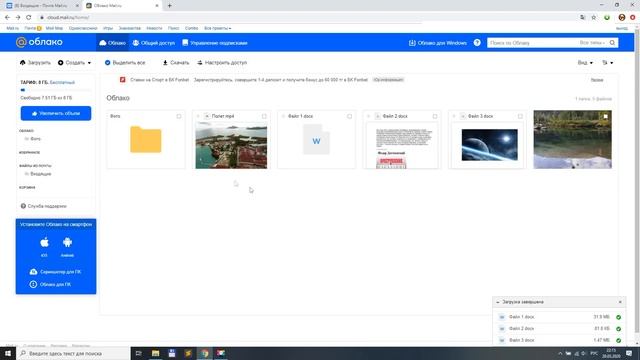Reload the page with the refresh icon
This screenshot has width=640, height=360.
point(29,17)
